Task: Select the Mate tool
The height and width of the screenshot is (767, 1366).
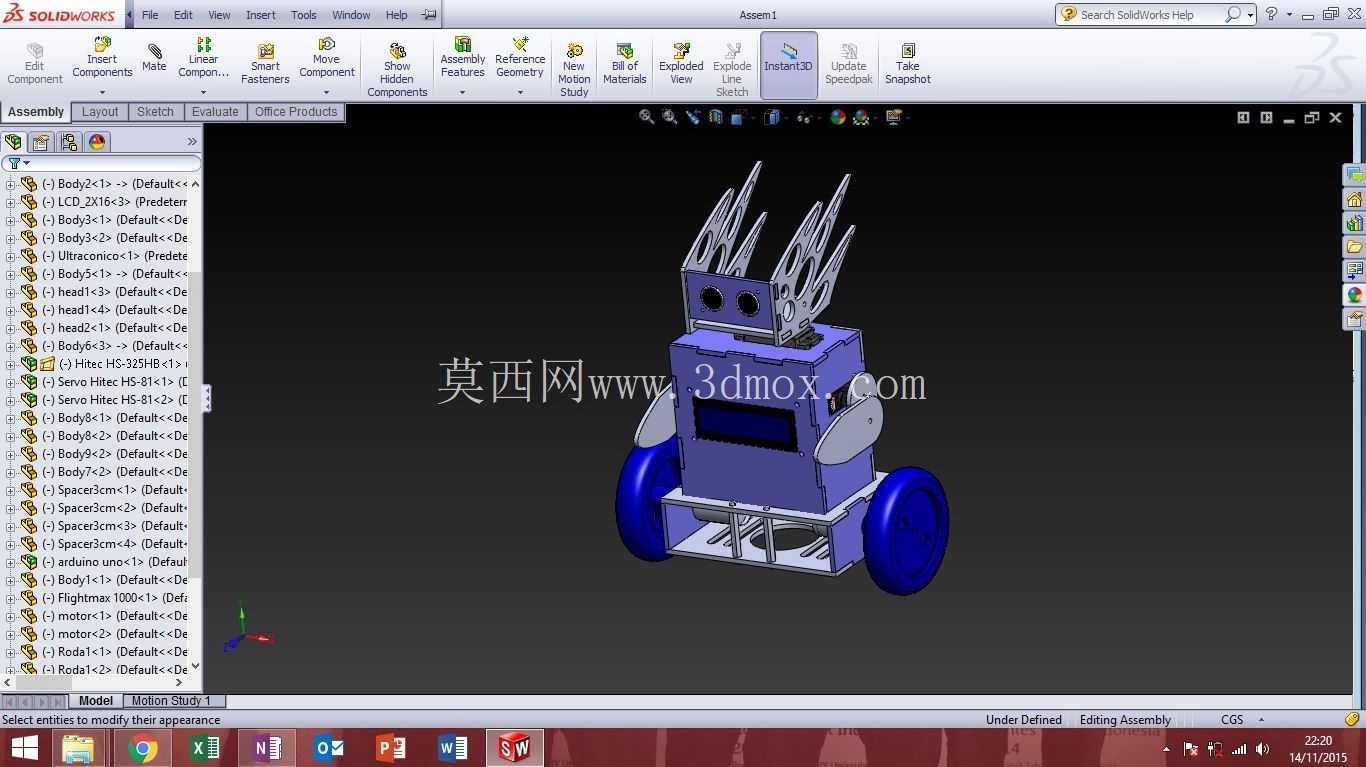Action: coord(154,58)
